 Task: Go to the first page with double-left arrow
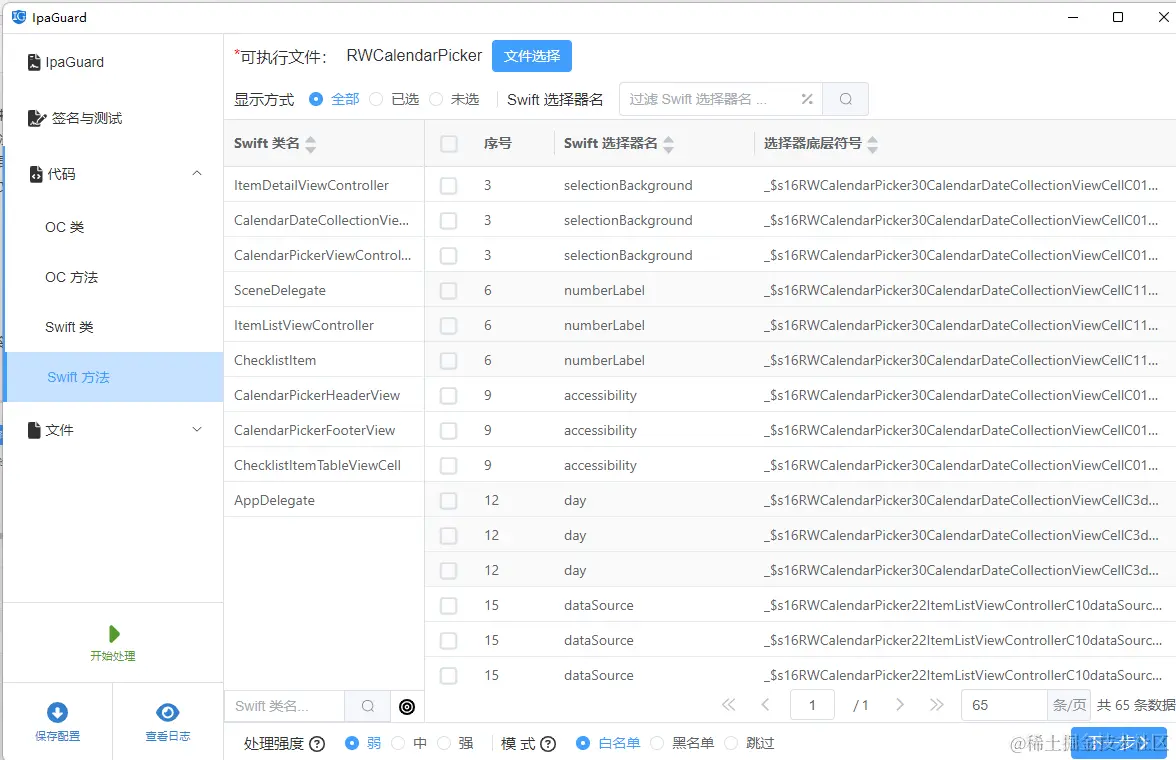coord(728,704)
